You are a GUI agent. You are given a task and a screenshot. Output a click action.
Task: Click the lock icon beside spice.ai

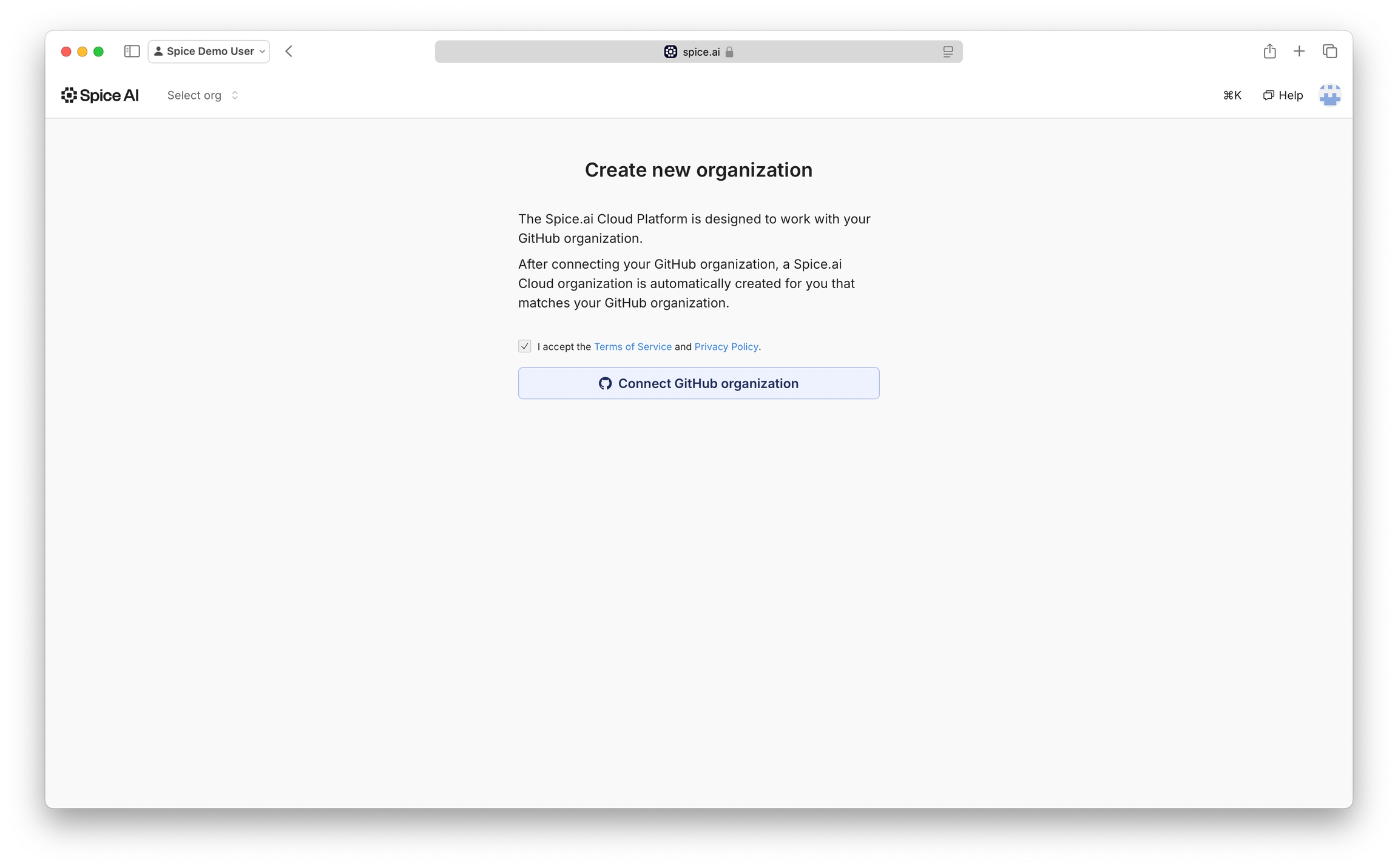click(x=729, y=52)
